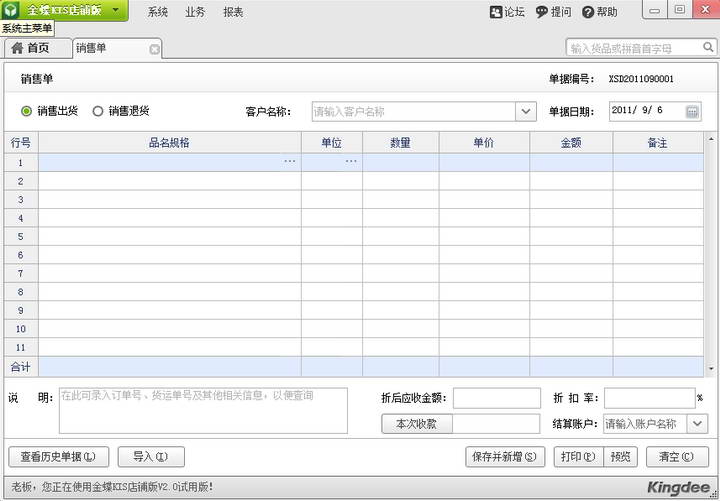Click the ellipsis in 单位 row 1

pos(351,162)
